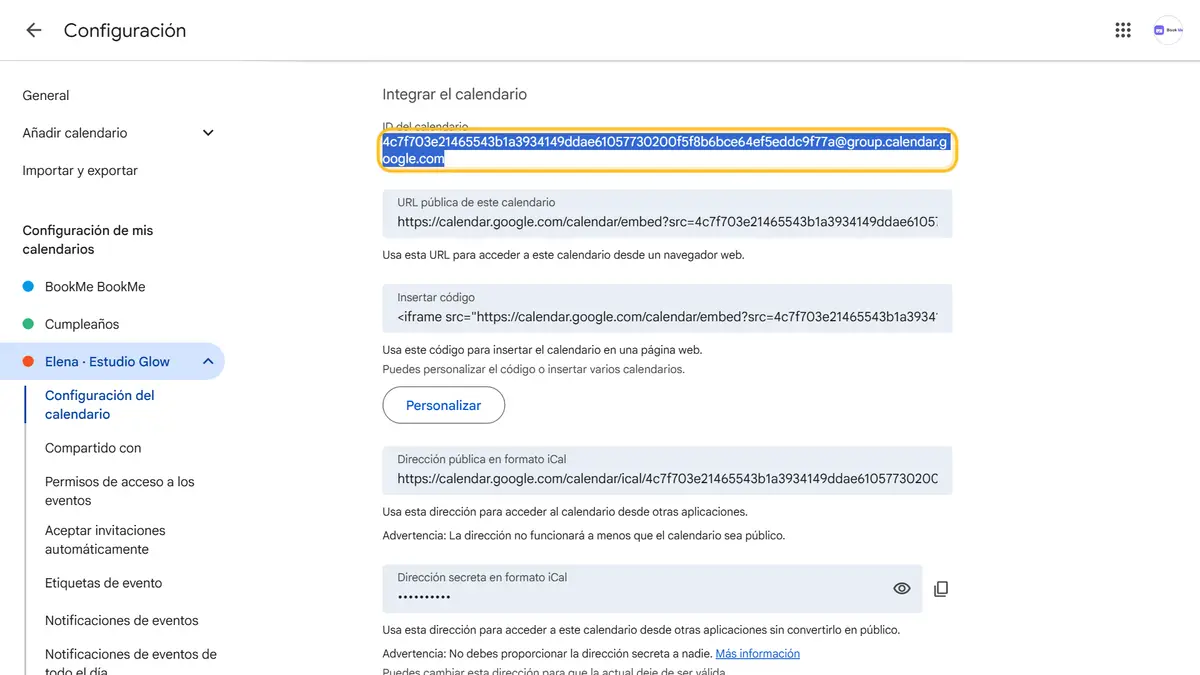The height and width of the screenshot is (675, 1200).
Task: Open BookMe BookMe calendar settings
Action: click(x=95, y=287)
